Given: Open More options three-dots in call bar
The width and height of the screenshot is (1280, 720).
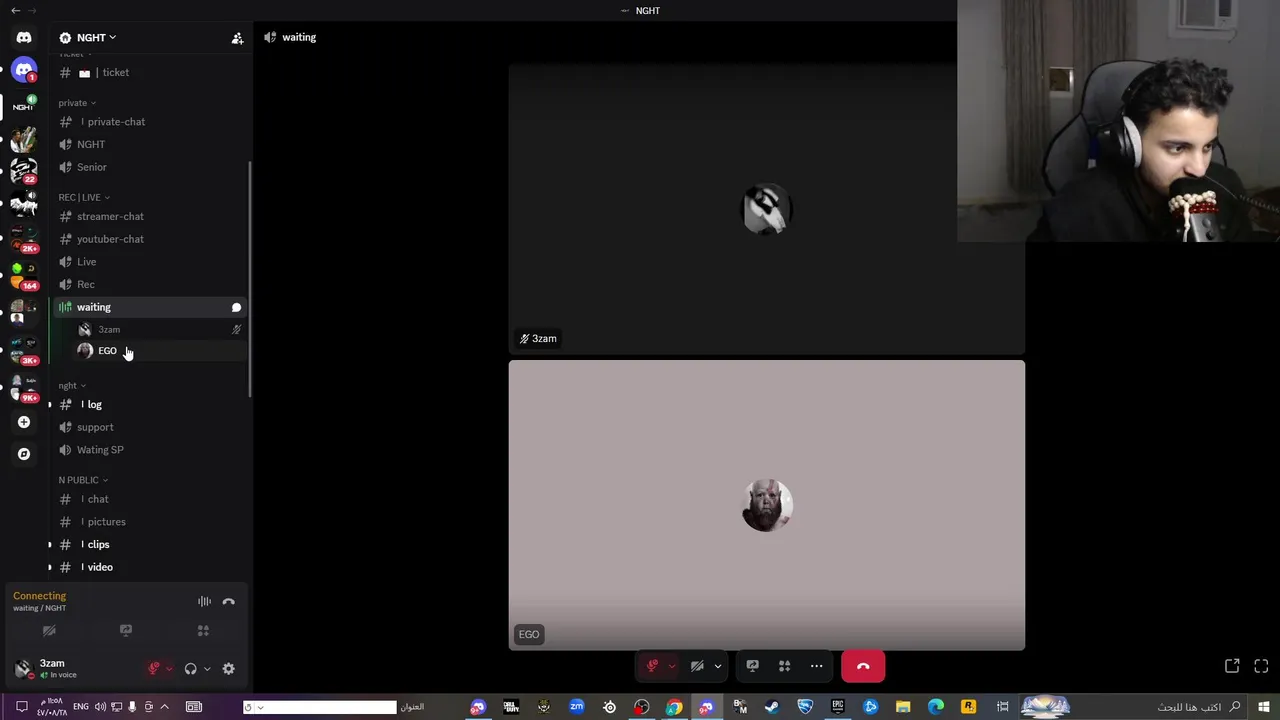Looking at the screenshot, I should pos(817,666).
